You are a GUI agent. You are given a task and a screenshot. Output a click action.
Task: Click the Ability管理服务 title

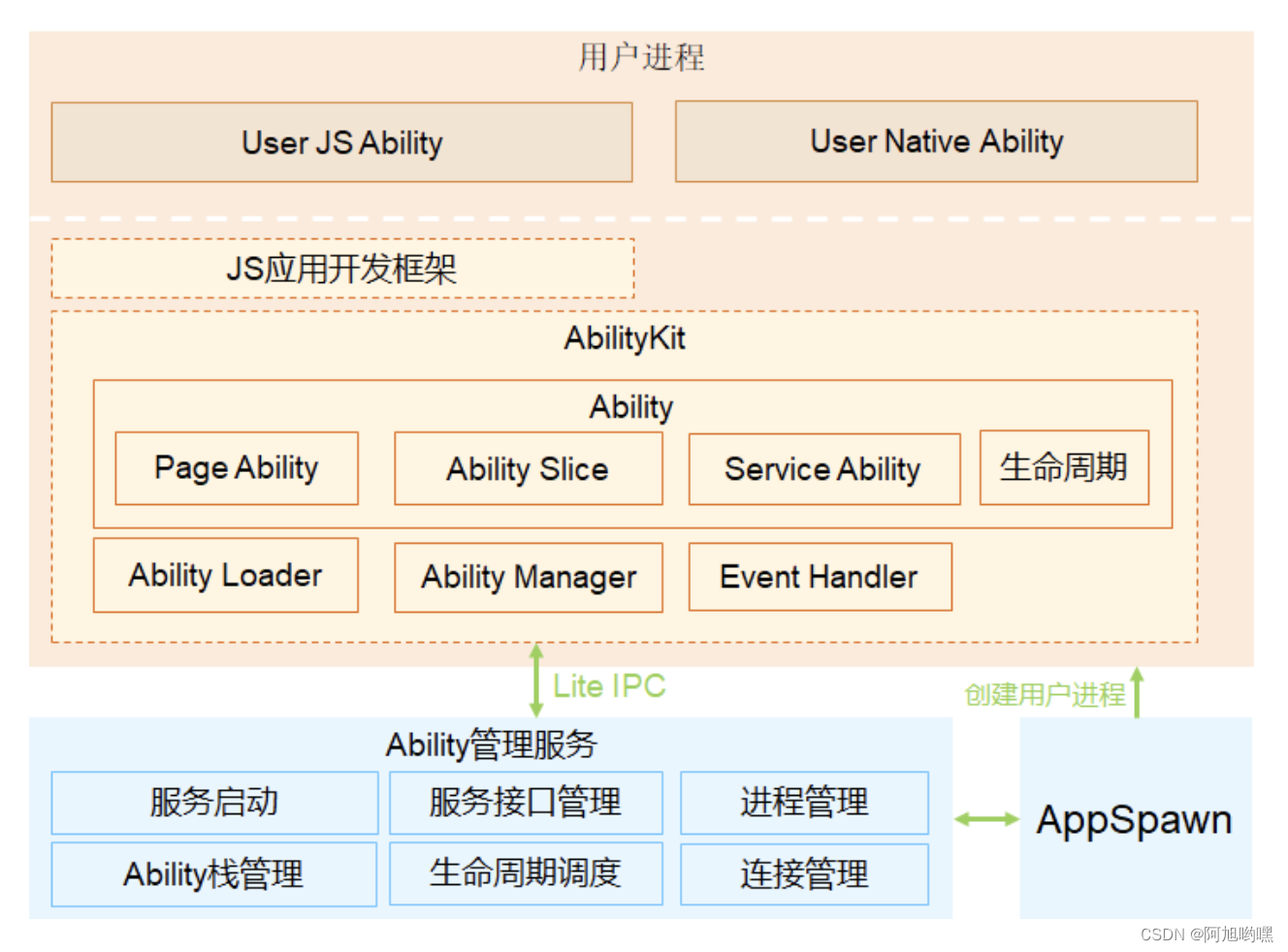pos(492,745)
